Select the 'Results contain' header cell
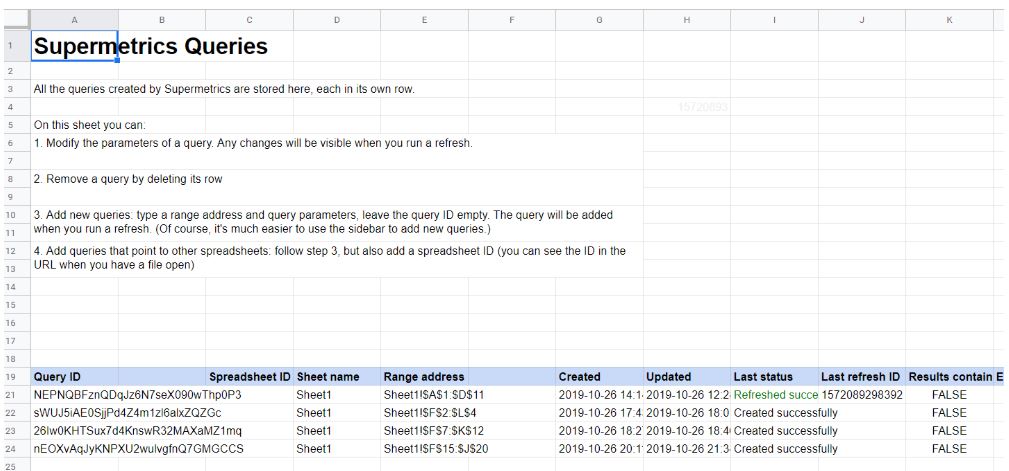 pyautogui.click(x=950, y=376)
